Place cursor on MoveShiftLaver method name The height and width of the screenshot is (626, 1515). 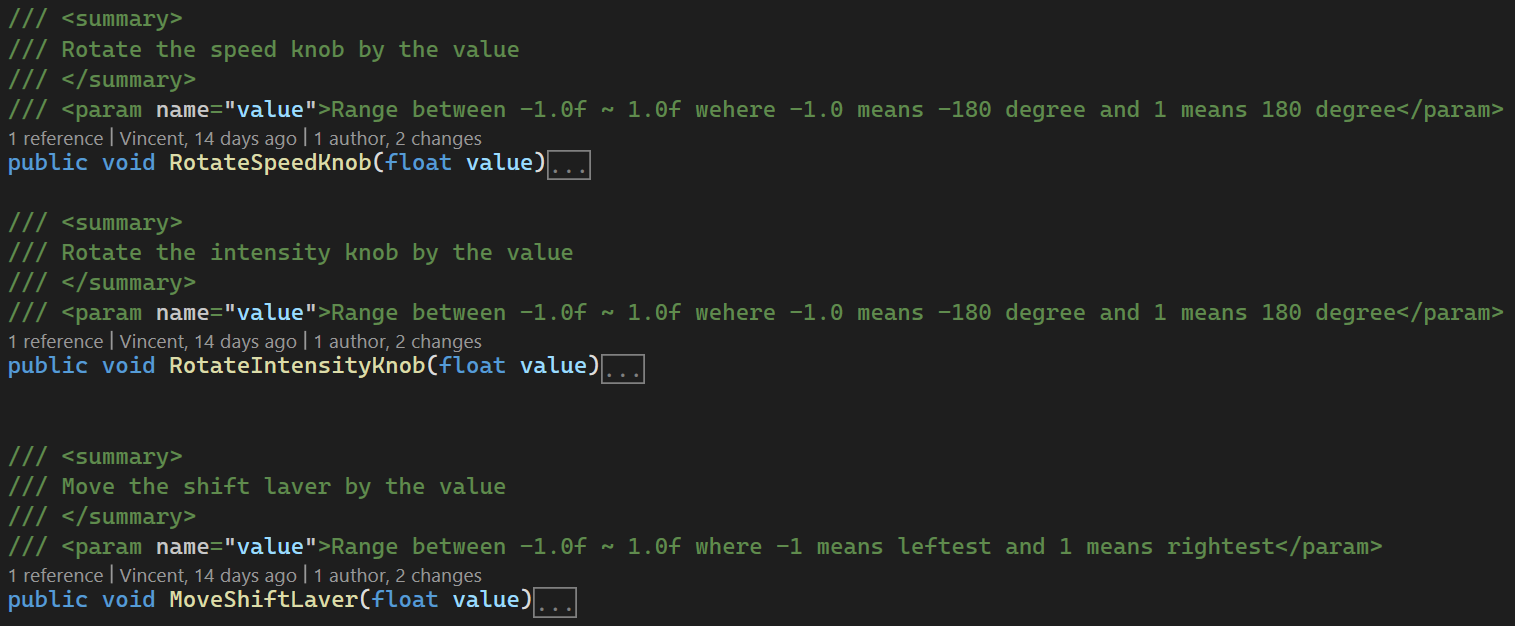[x=263, y=600]
